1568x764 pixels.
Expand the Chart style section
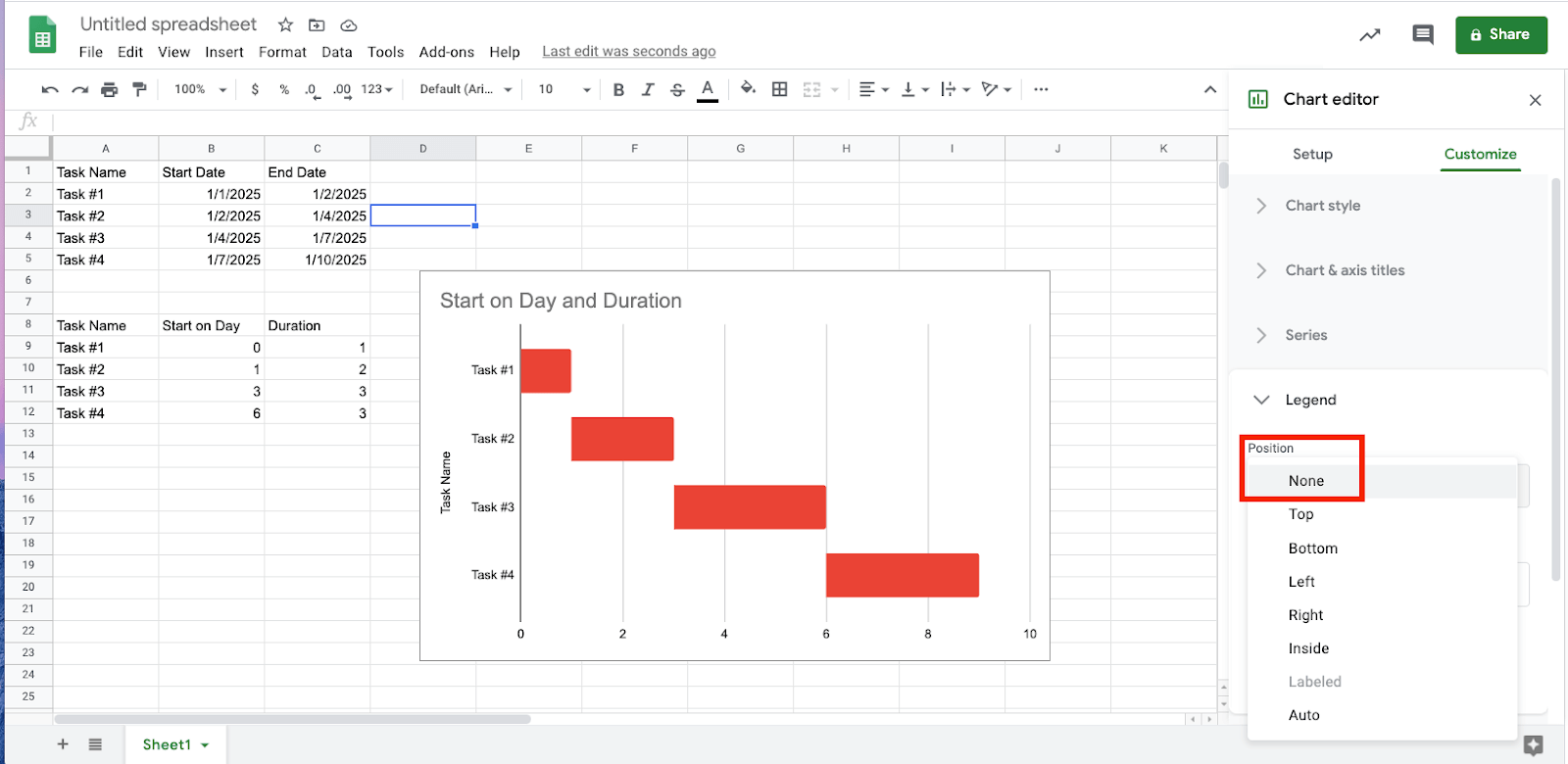[x=1322, y=206]
